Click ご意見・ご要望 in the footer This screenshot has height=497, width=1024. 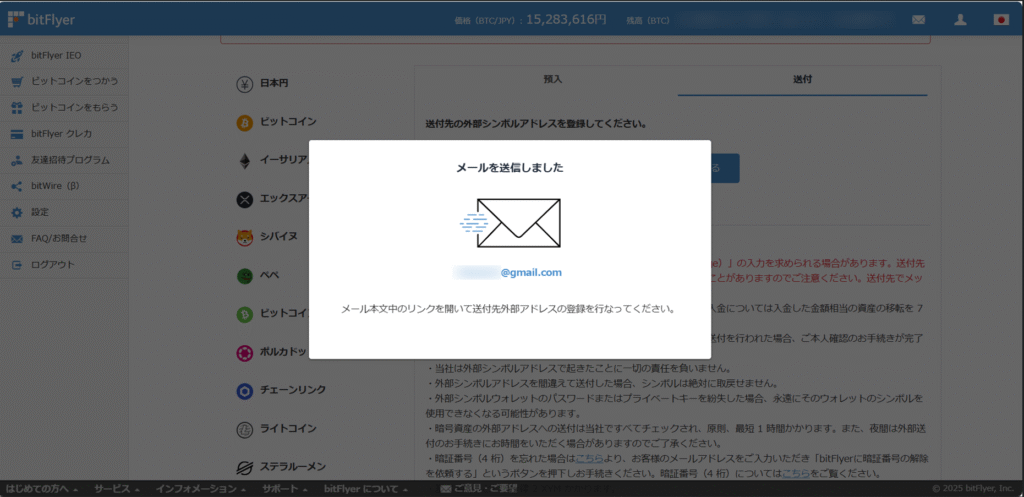coord(480,489)
